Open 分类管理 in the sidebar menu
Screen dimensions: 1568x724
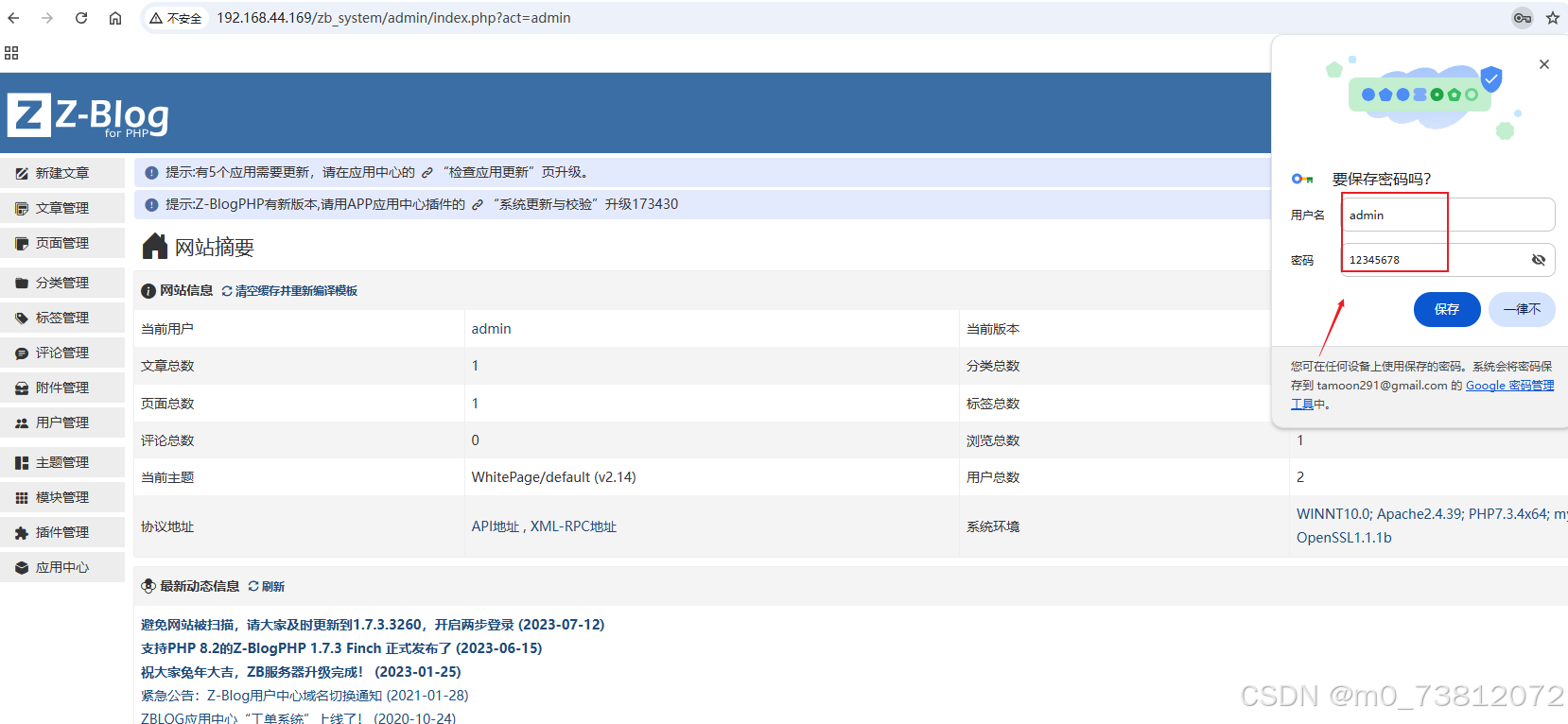tap(62, 283)
